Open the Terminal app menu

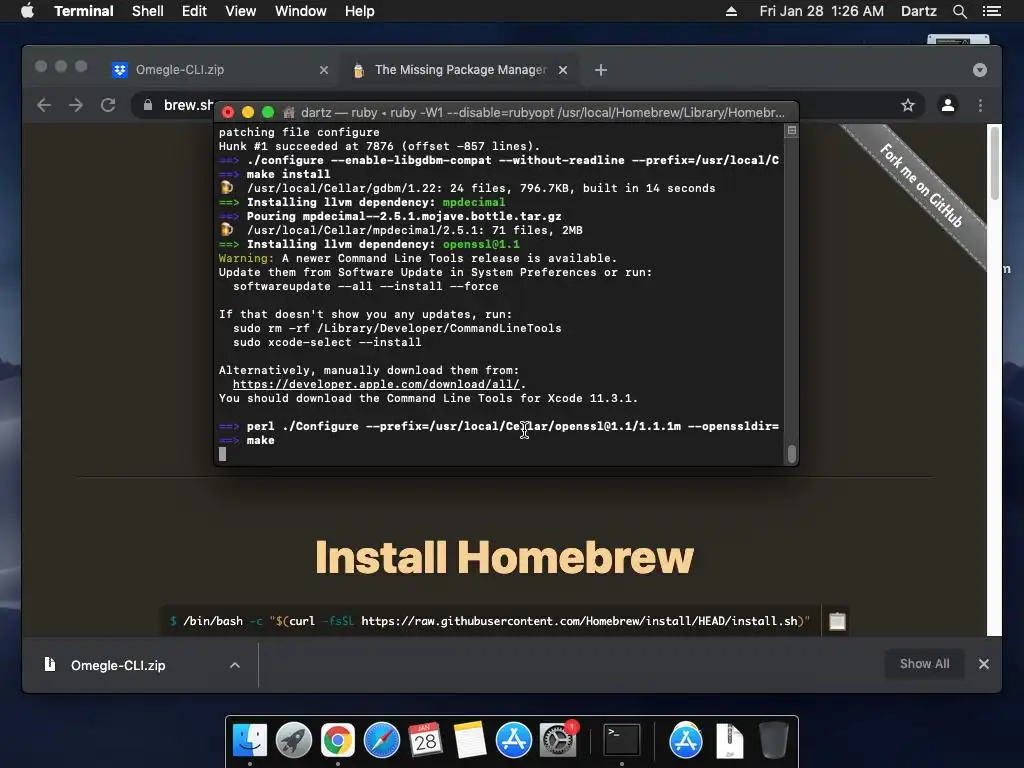click(x=84, y=11)
